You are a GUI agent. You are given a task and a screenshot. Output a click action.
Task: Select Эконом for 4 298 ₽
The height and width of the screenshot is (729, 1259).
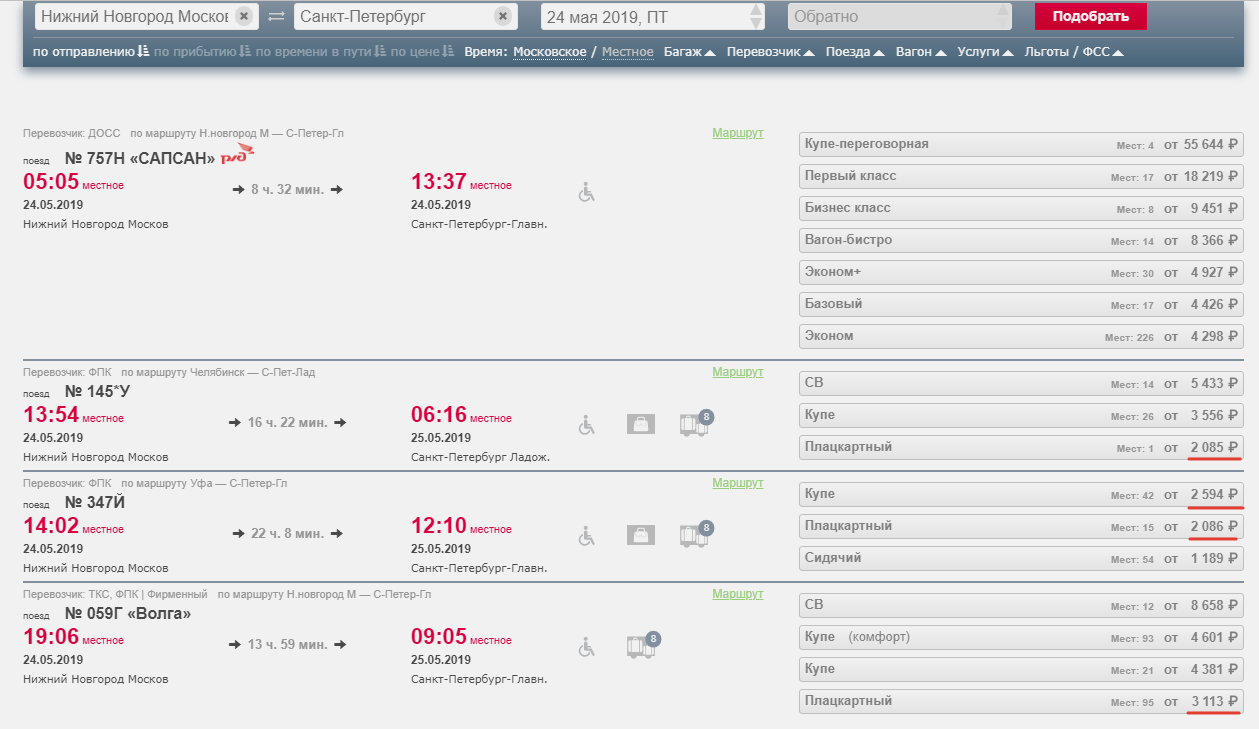pyautogui.click(x=1021, y=337)
